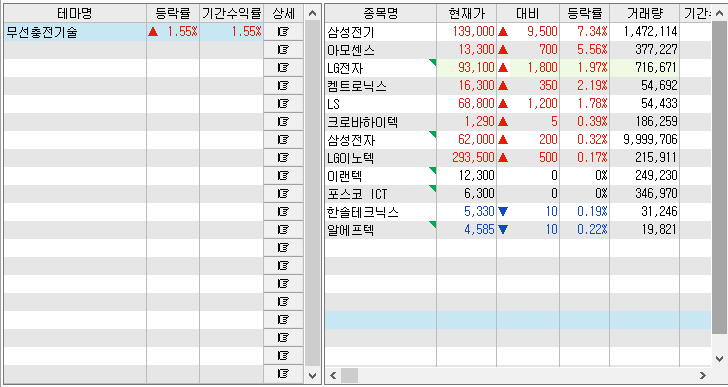728x387 pixels.
Task: Click stock table horizontal scroll right arrow
Action: tap(703, 375)
